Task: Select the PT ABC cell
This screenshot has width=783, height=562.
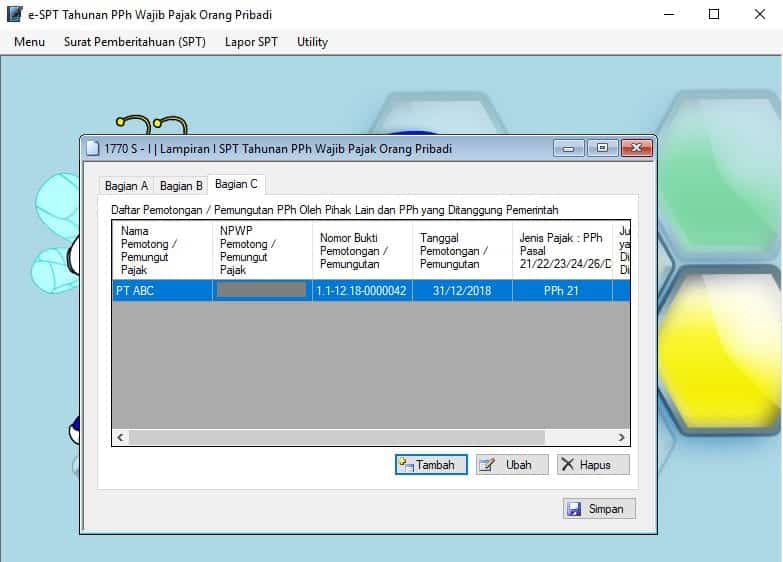Action: click(x=163, y=291)
